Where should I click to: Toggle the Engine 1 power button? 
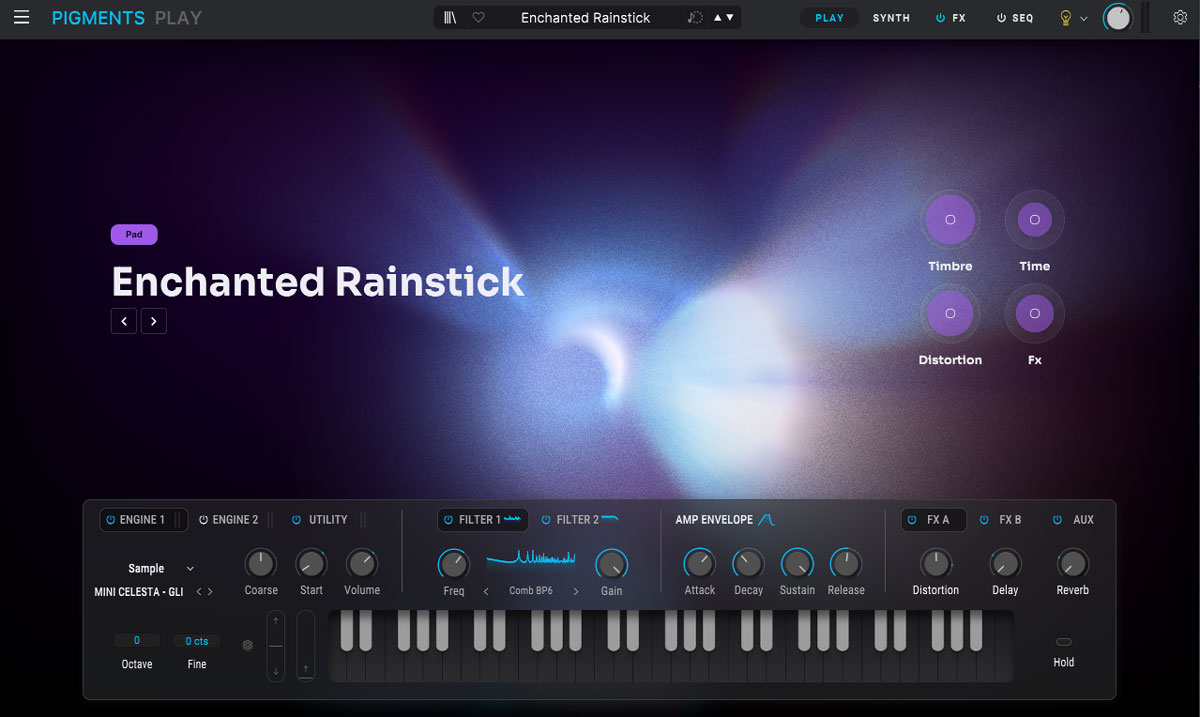point(111,520)
